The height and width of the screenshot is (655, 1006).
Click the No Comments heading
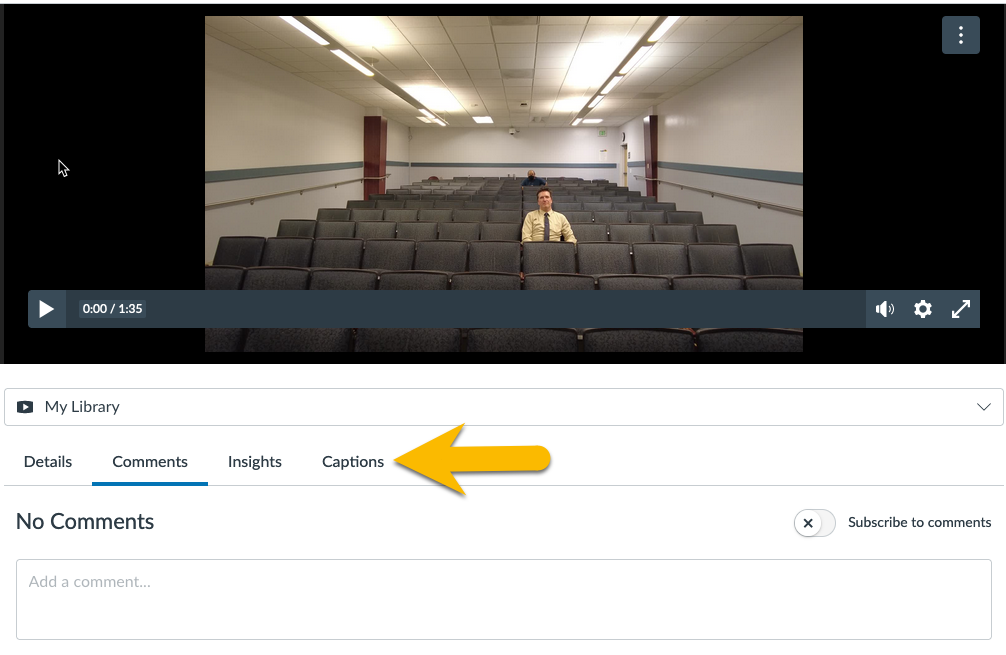click(85, 522)
